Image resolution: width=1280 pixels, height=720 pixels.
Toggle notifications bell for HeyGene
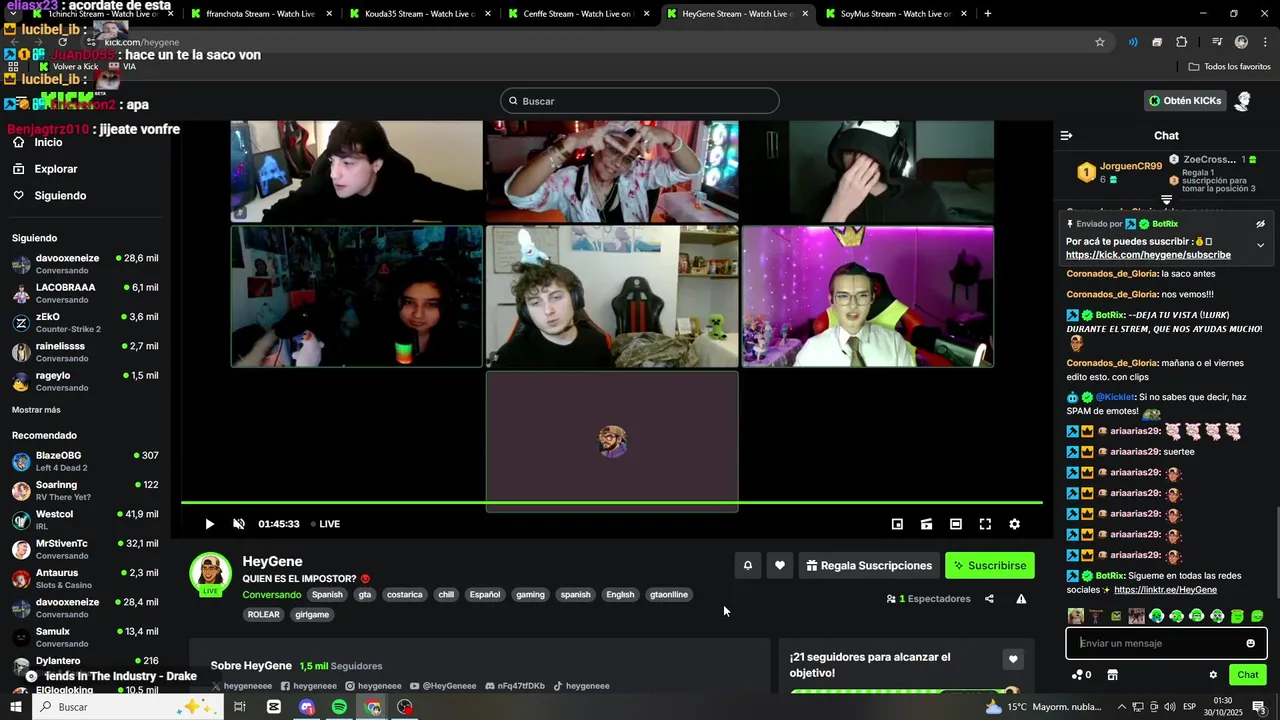747,566
